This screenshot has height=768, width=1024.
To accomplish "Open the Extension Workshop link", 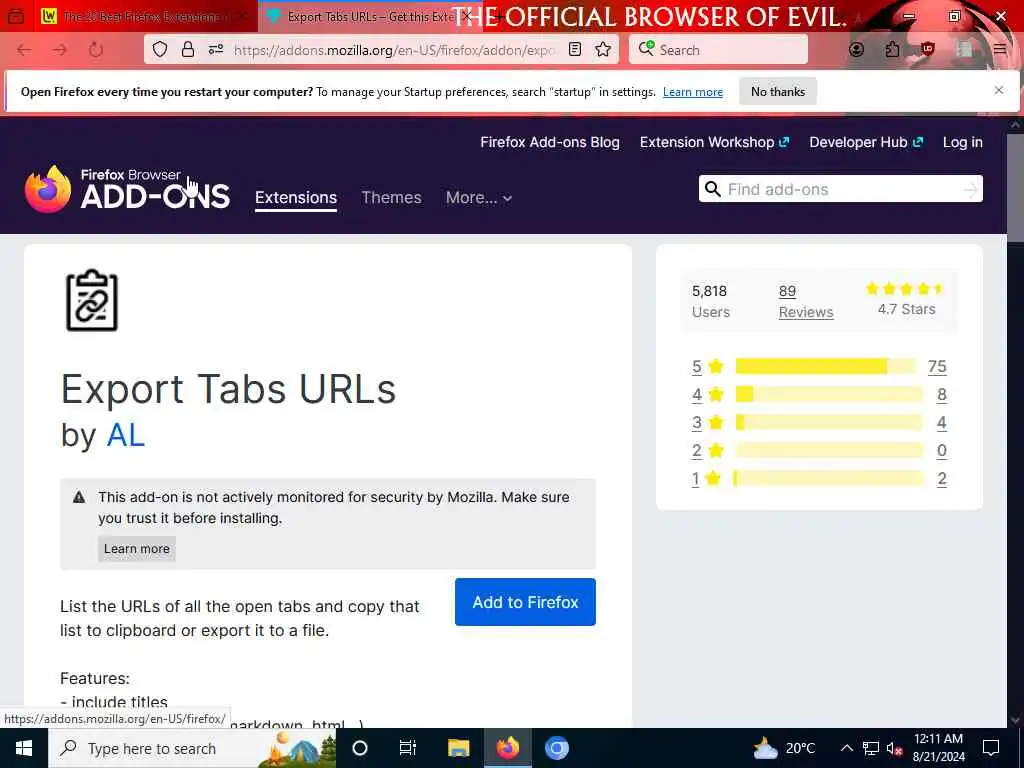I will click(x=714, y=142).
